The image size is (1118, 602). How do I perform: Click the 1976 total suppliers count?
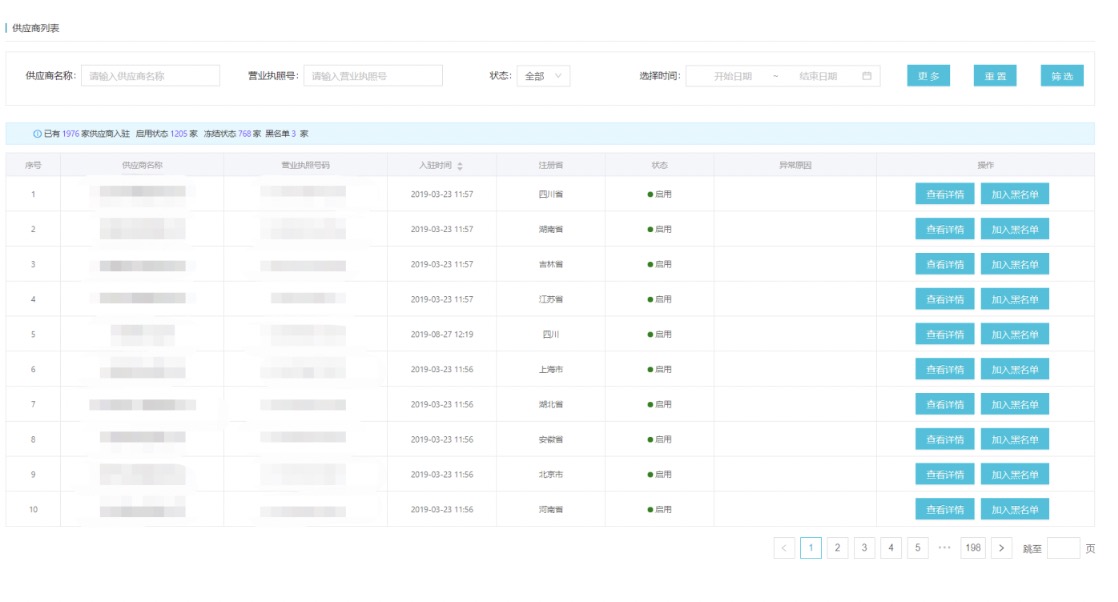[x=71, y=133]
